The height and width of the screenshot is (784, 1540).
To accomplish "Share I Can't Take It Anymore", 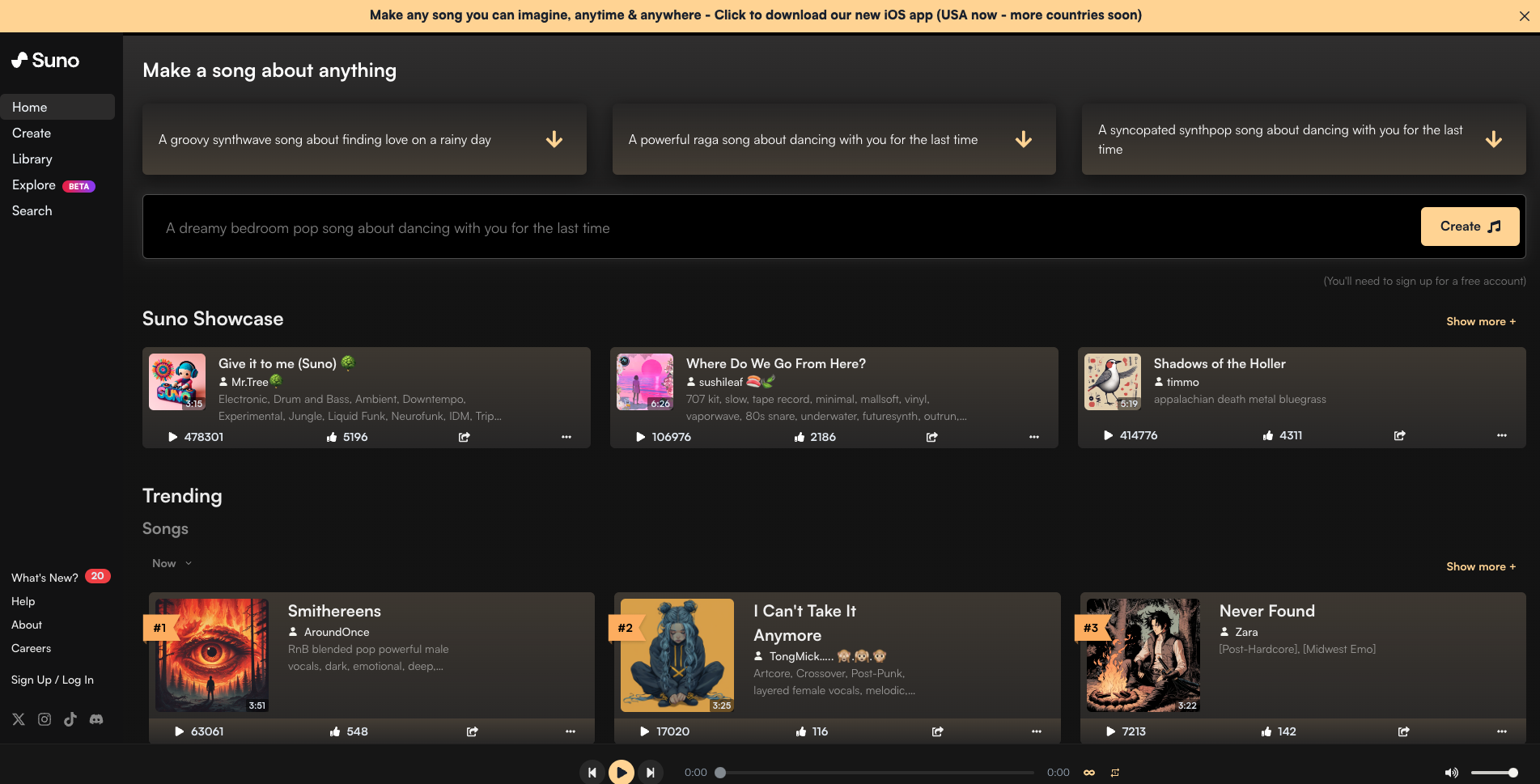I will (x=938, y=731).
